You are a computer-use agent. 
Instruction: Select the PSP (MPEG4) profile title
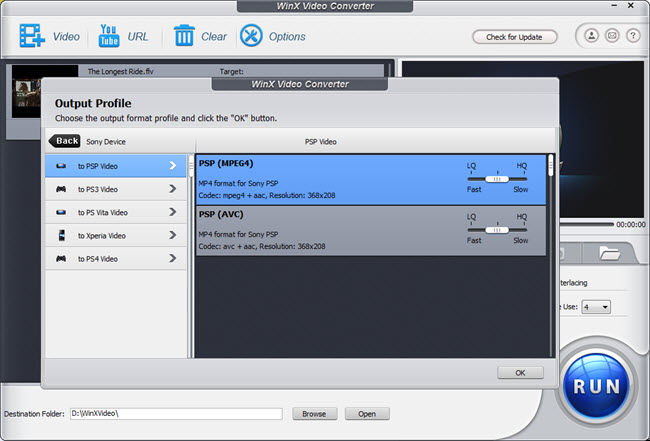226,163
